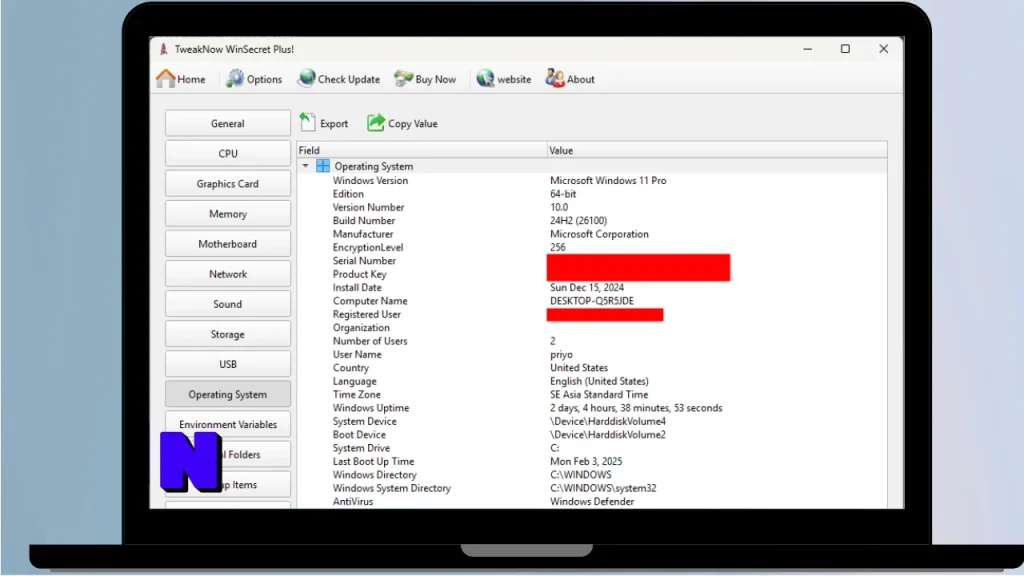Click the Options label in toolbar
Screen dimensions: 1024x576
click(264, 79)
